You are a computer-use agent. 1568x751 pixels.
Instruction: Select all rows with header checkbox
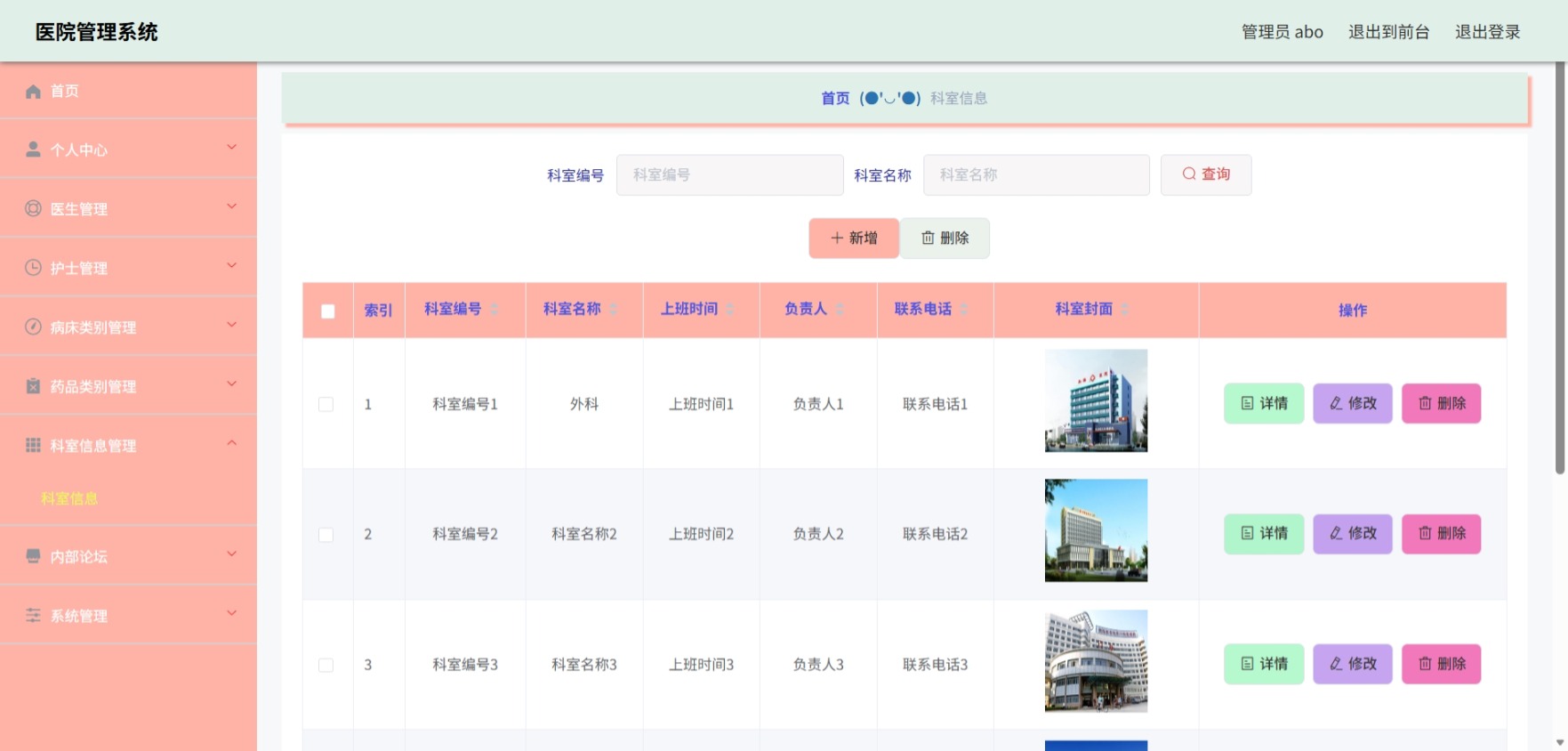[328, 311]
